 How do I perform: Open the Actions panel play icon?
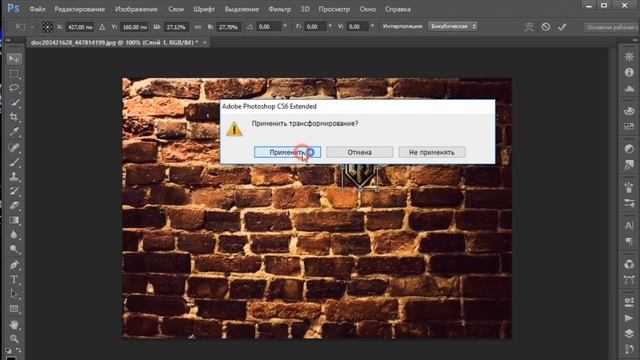[629, 318]
